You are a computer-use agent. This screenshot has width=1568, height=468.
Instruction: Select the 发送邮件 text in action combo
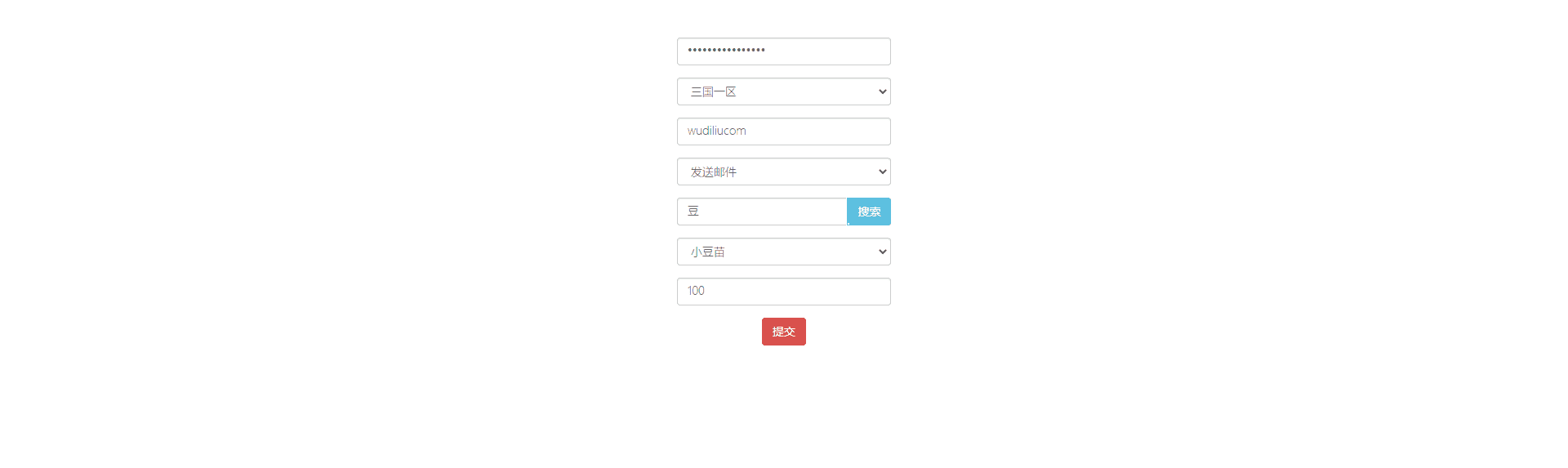[714, 172]
